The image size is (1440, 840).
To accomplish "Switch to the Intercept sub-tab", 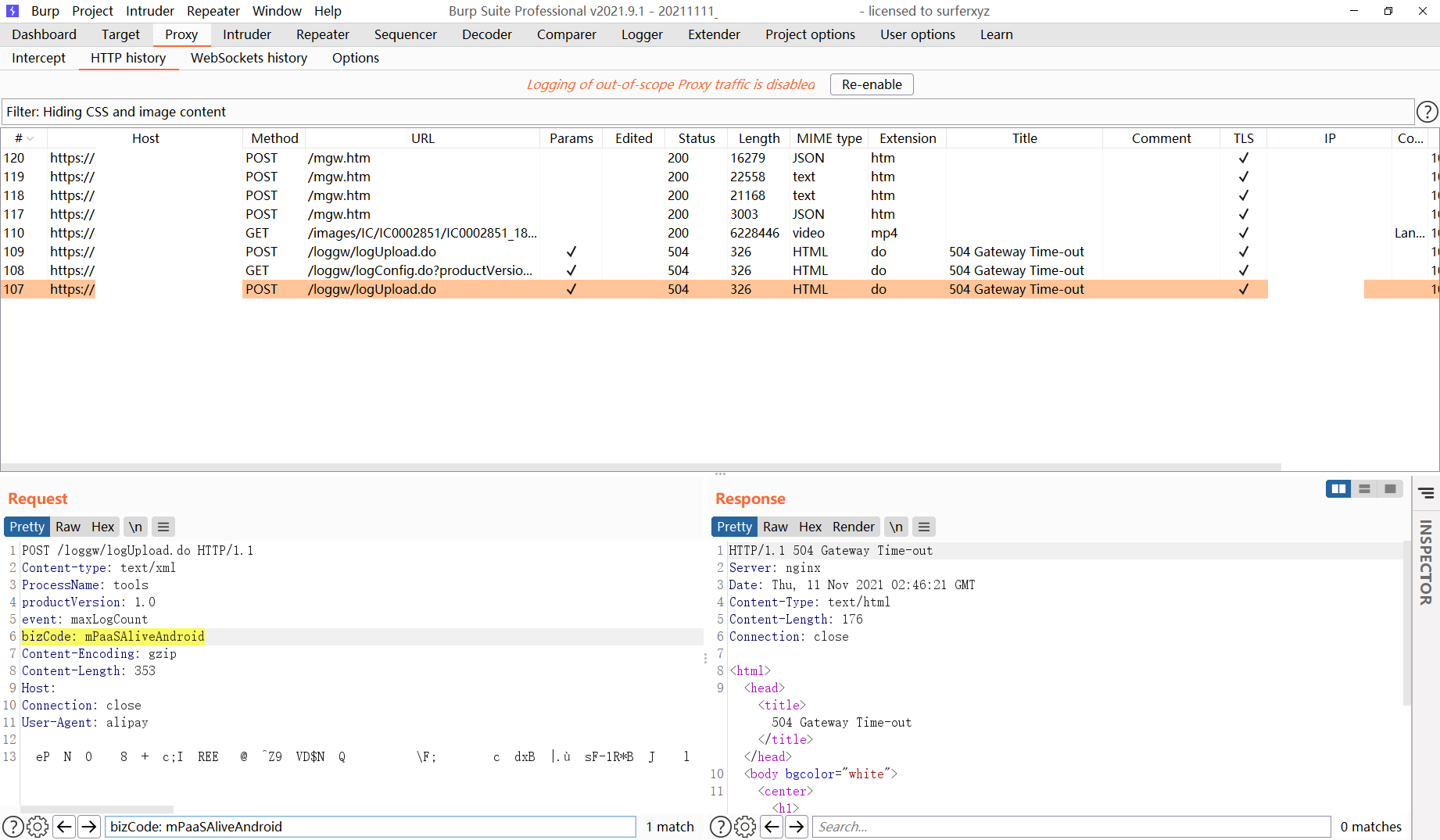I will click(39, 58).
